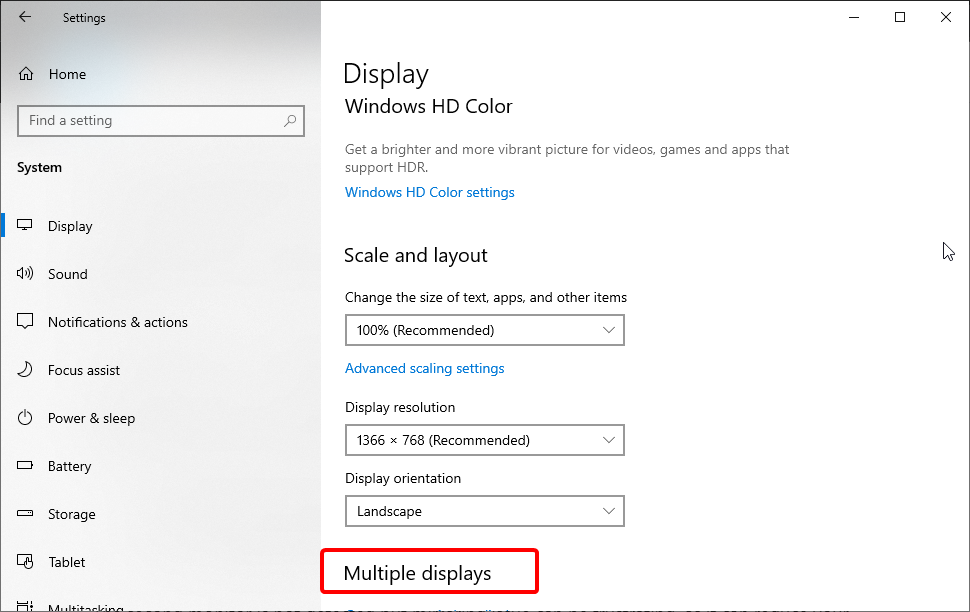Expand the Landscape orientation dropdown
Screen dimensions: 970x612
click(484, 511)
